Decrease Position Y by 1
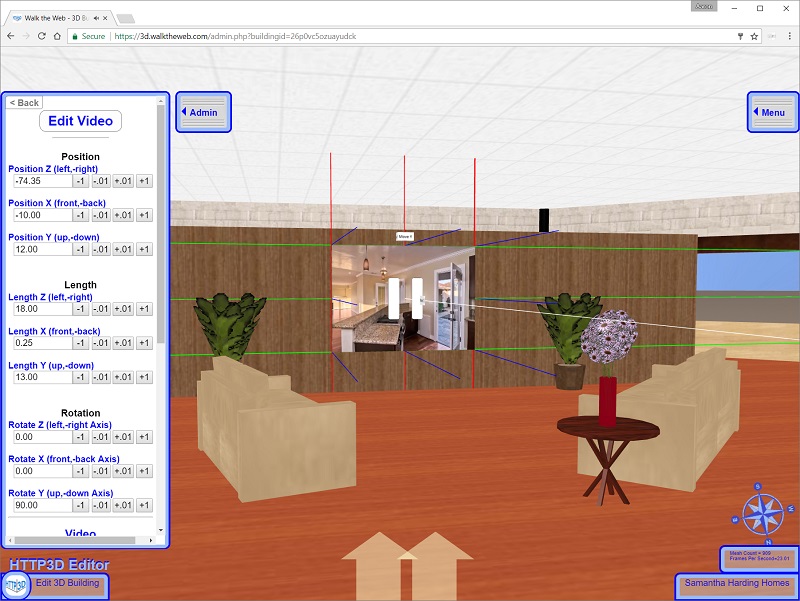 (81, 249)
